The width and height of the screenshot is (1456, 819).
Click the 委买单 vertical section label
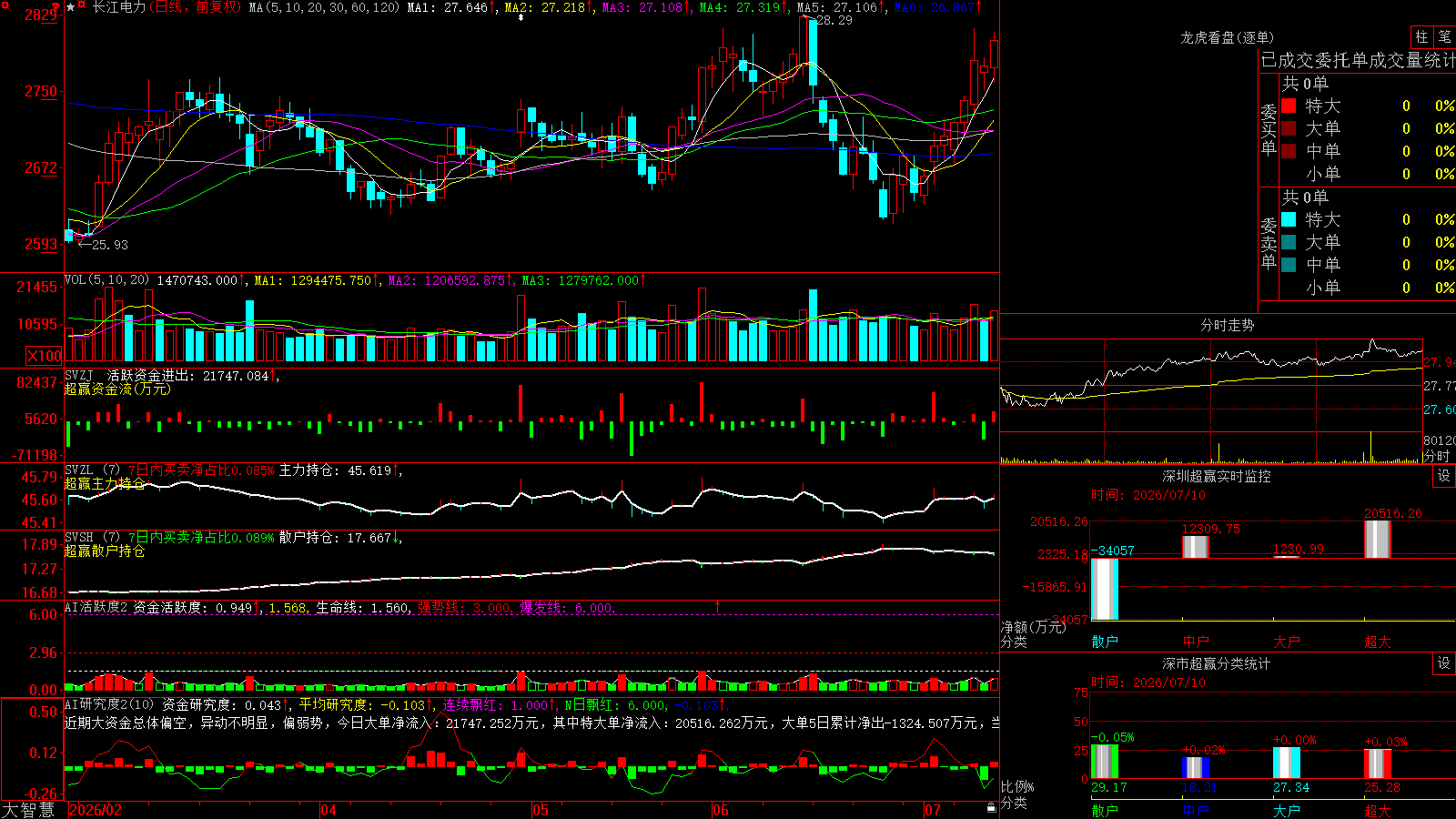click(1269, 130)
